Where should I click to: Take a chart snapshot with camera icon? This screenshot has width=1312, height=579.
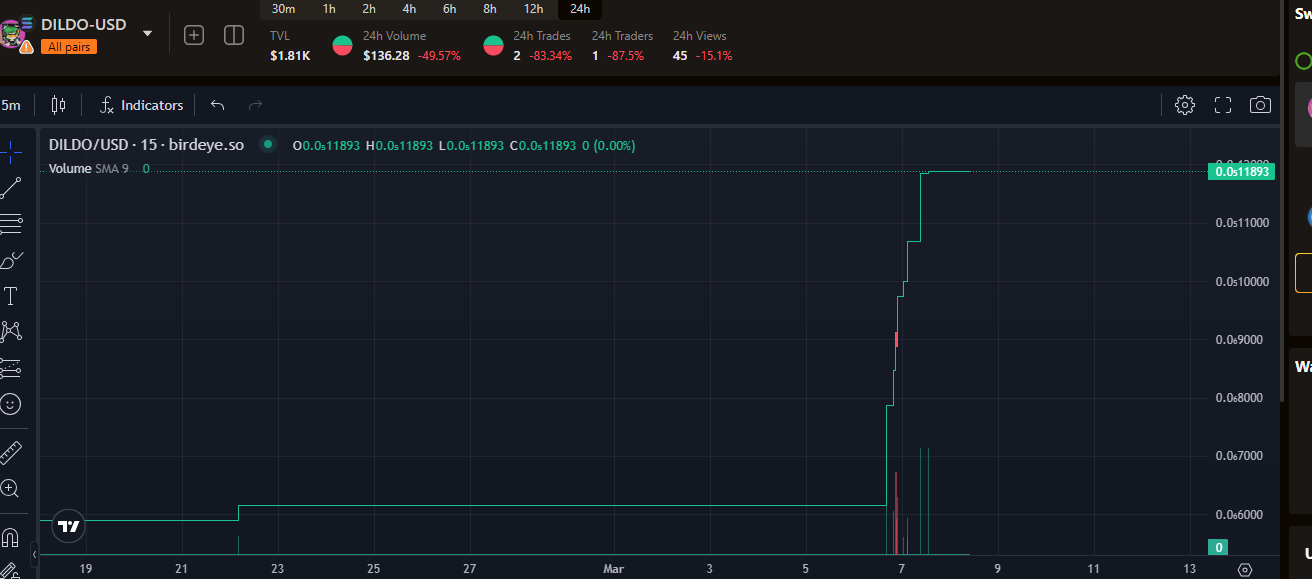(1260, 105)
